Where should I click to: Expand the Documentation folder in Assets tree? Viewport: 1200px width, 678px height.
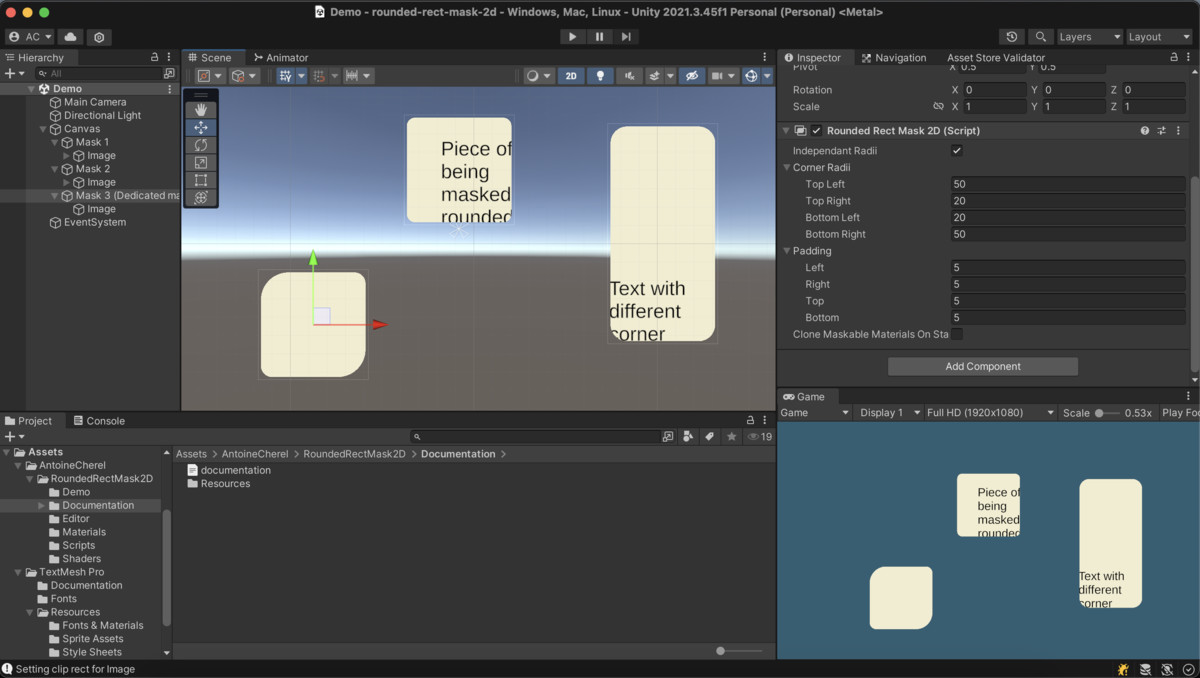(x=42, y=506)
